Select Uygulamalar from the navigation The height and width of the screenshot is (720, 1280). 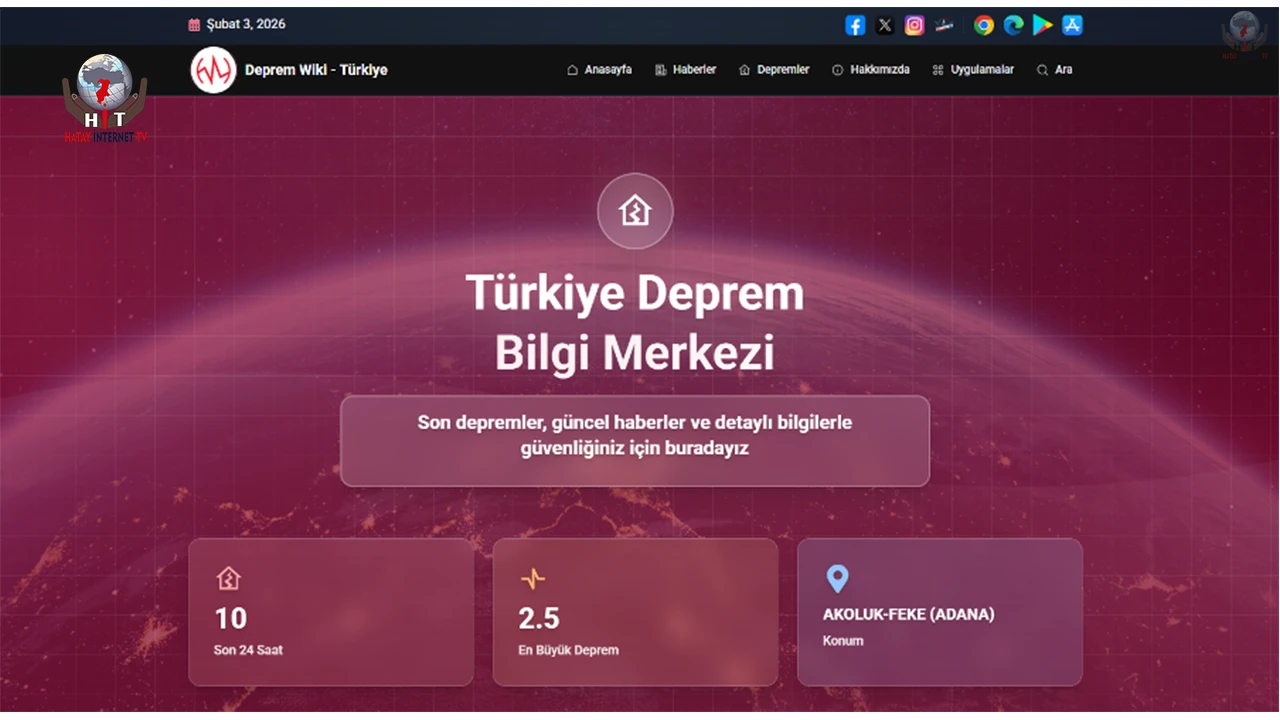(x=973, y=70)
